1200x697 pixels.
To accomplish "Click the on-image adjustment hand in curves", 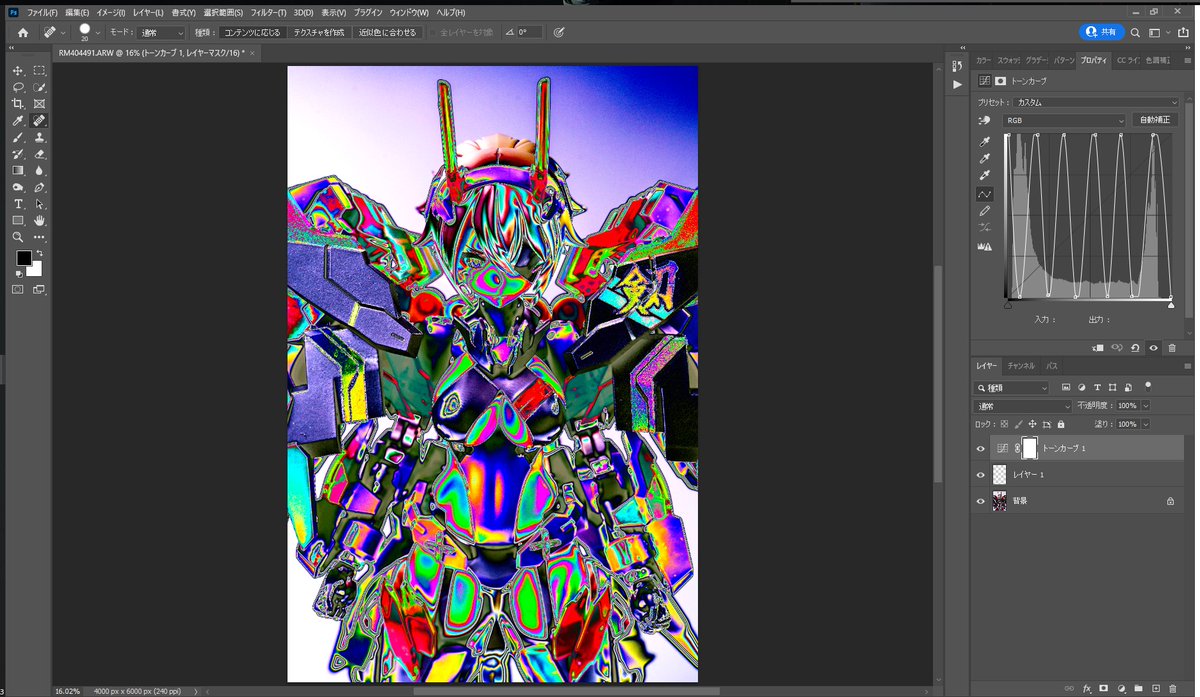I will click(986, 120).
